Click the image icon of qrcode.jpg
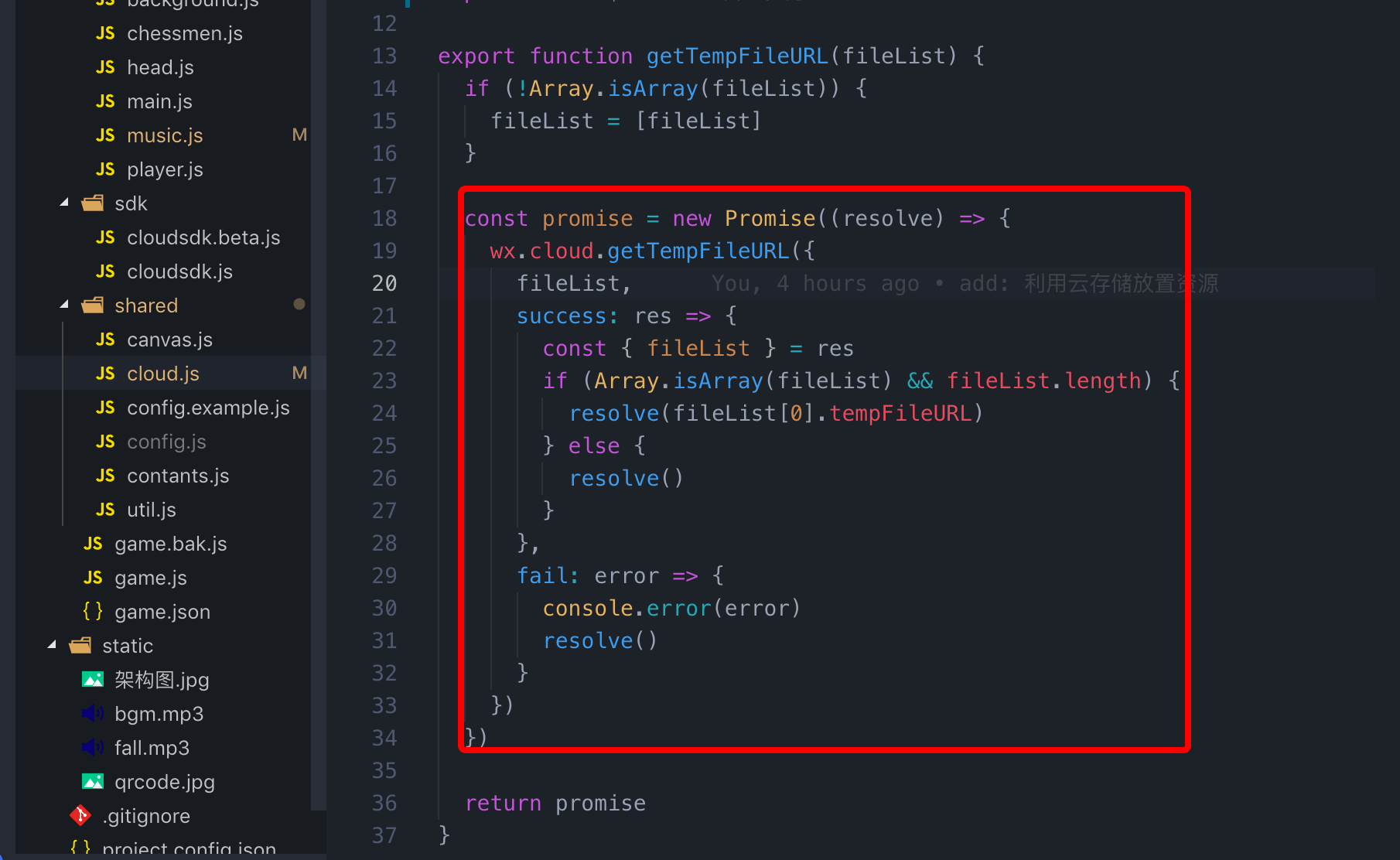 click(x=93, y=782)
